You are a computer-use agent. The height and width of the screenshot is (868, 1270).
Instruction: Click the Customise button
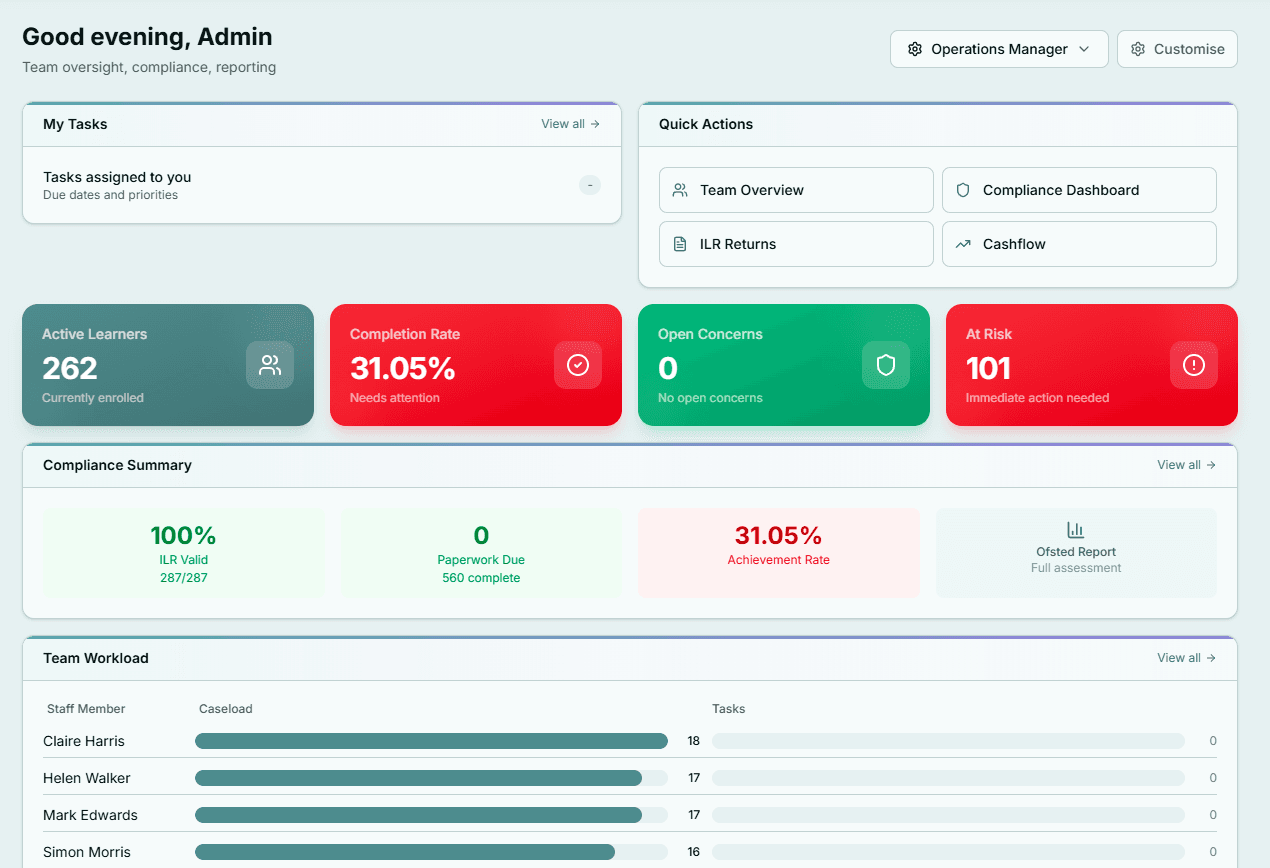coord(1177,48)
